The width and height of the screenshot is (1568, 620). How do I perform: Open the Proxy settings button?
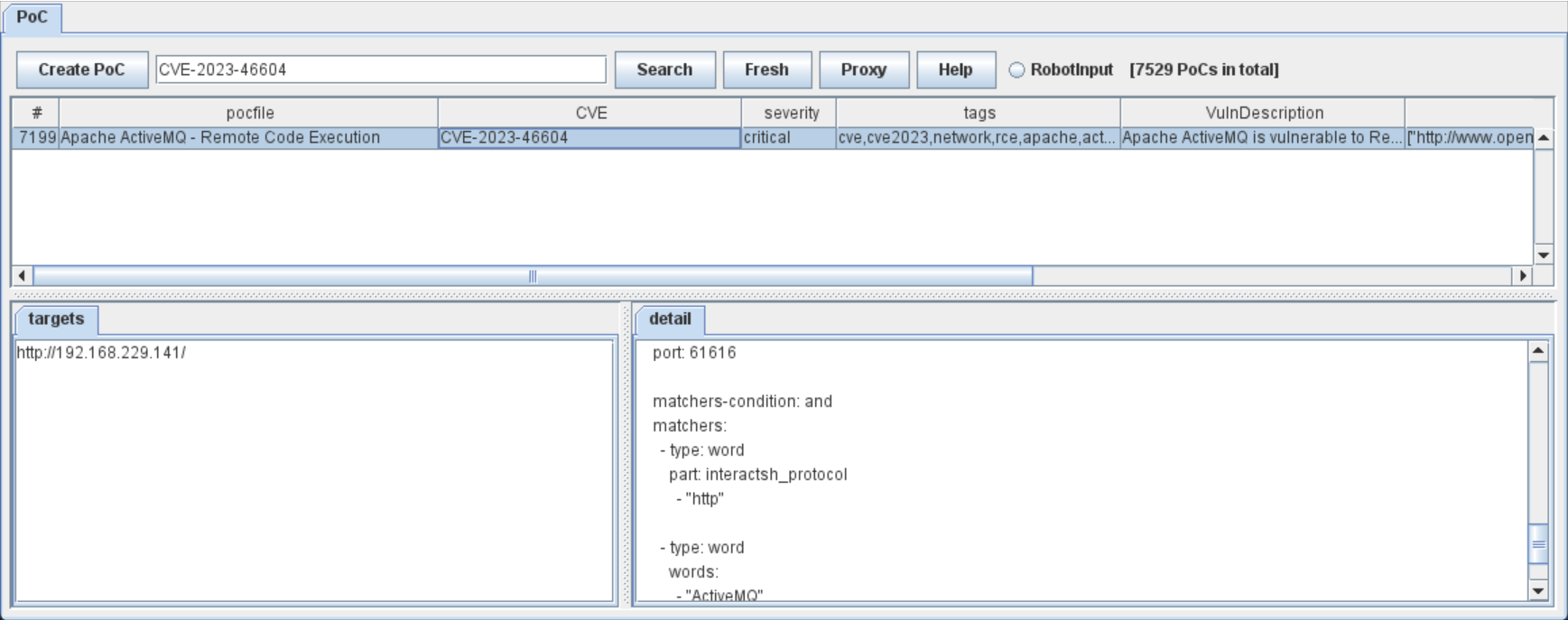coord(864,69)
